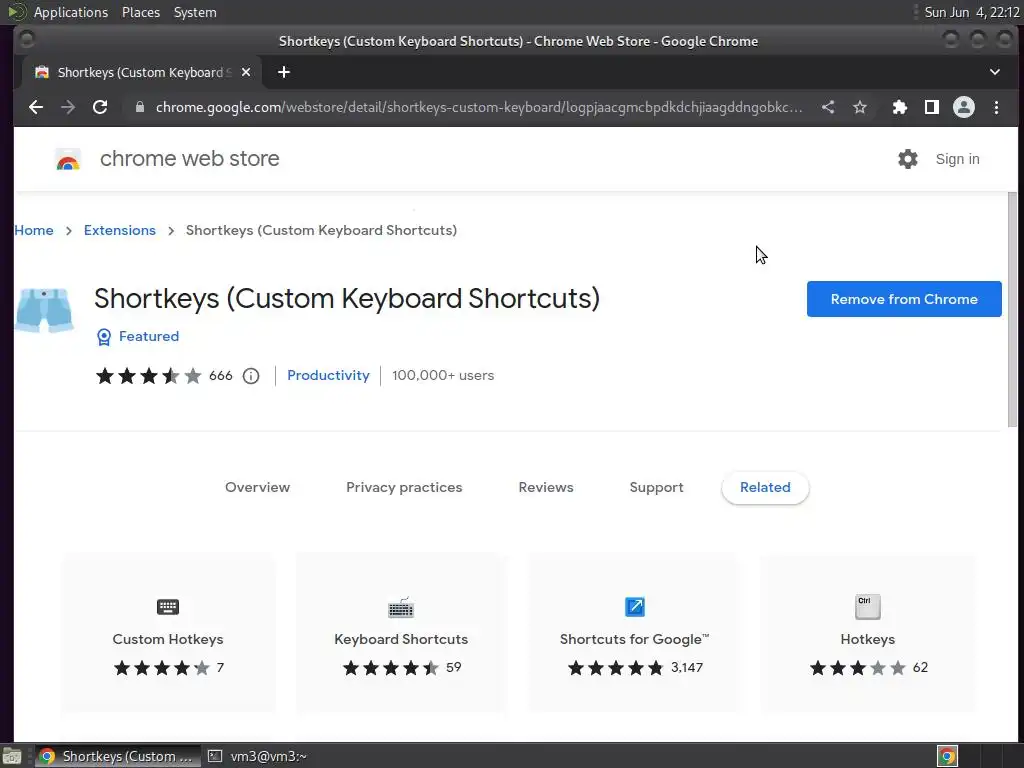Switch to Privacy practices tab
Image resolution: width=1024 pixels, height=768 pixels.
404,487
